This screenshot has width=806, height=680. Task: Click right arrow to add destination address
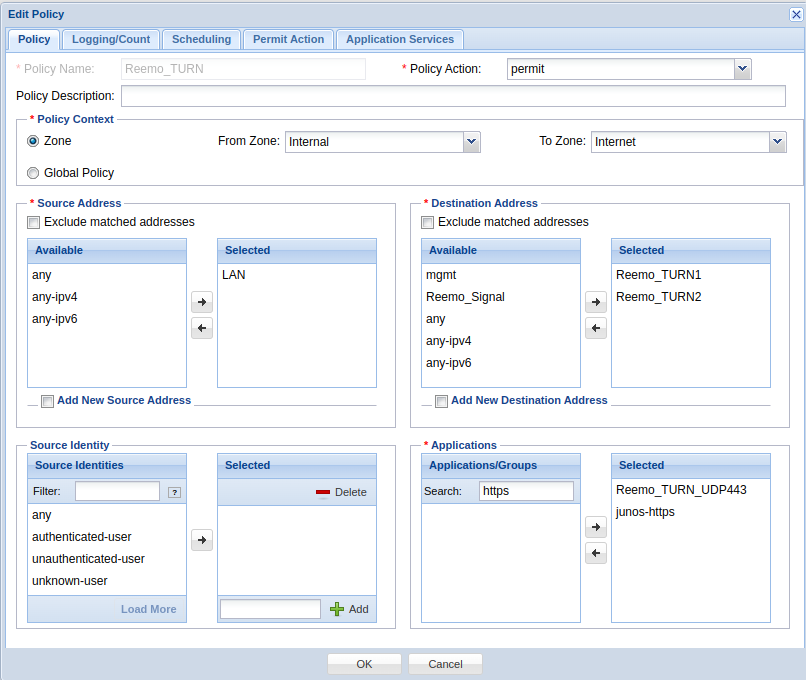click(596, 301)
